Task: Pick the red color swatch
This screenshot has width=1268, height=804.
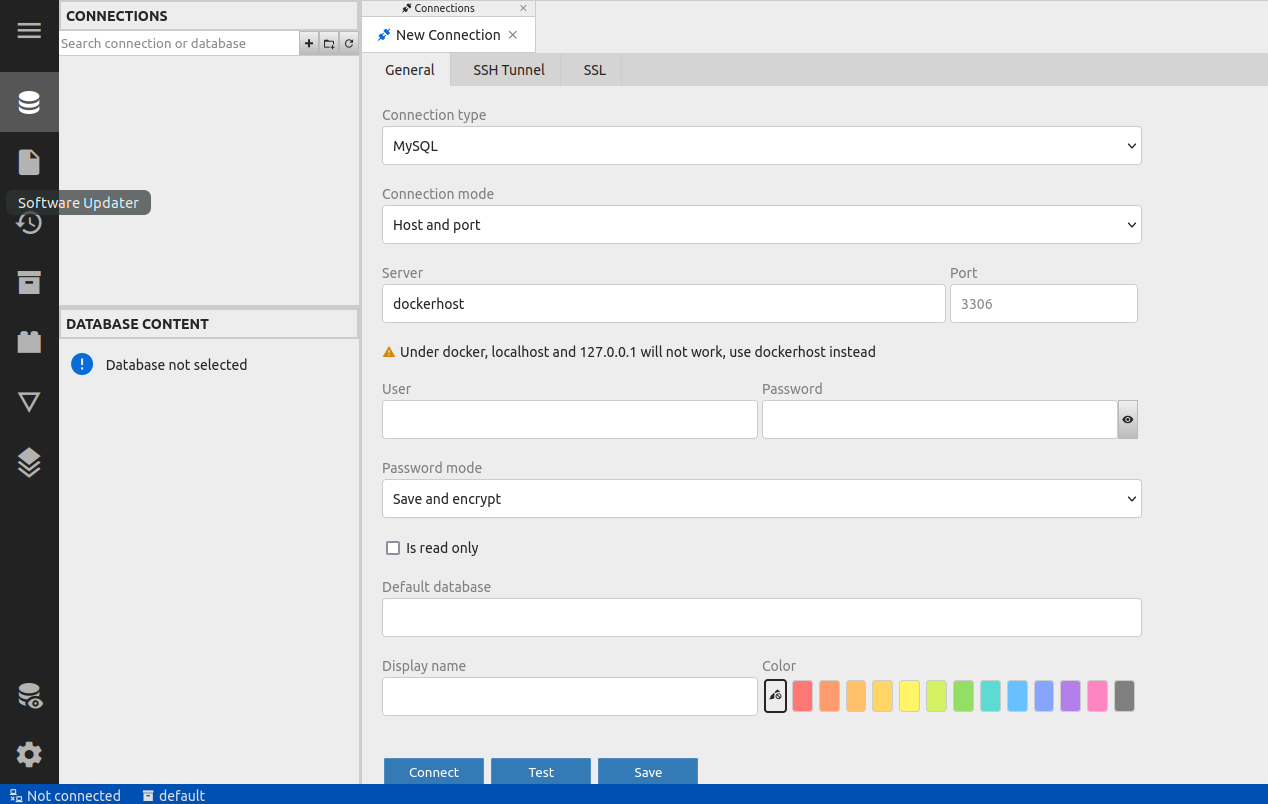Action: click(x=802, y=696)
